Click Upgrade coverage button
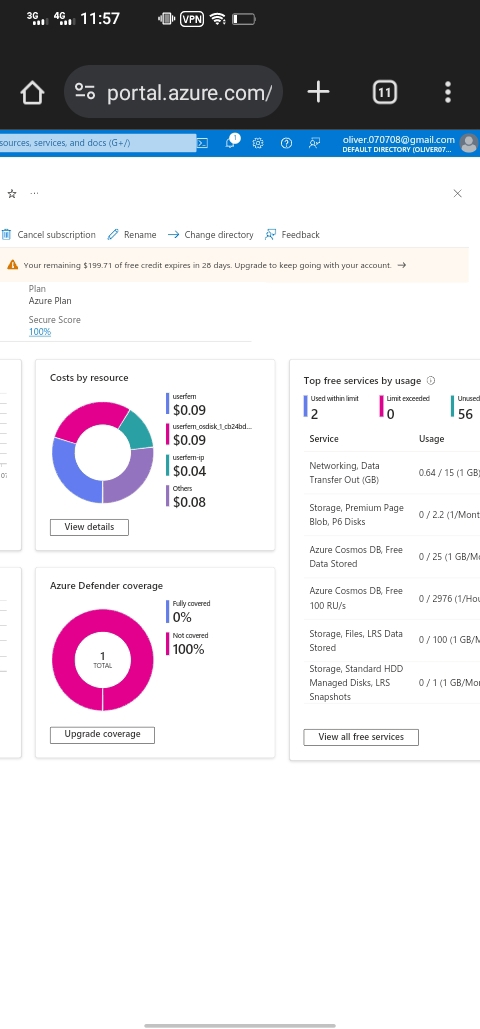The width and height of the screenshot is (480, 1029). pyautogui.click(x=102, y=735)
